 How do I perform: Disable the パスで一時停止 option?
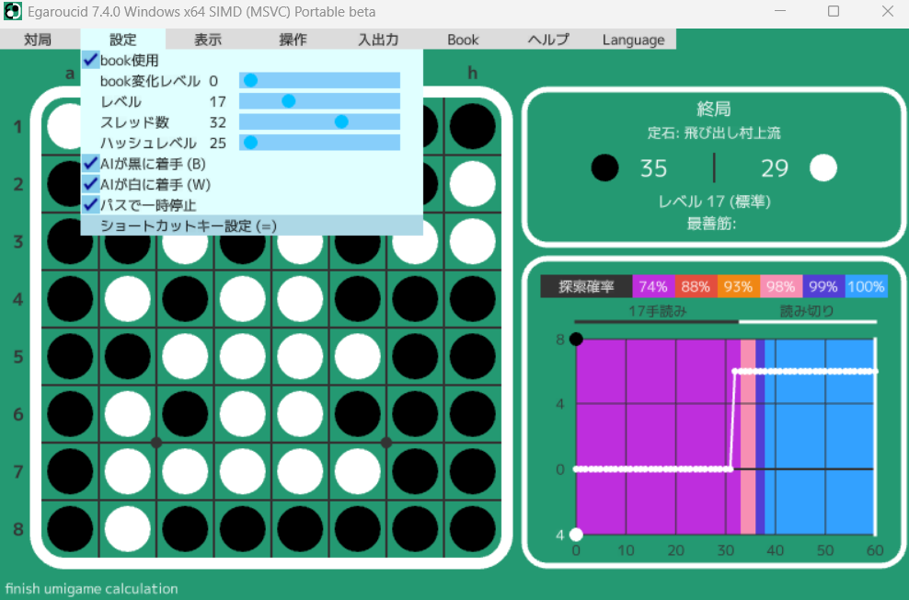90,205
